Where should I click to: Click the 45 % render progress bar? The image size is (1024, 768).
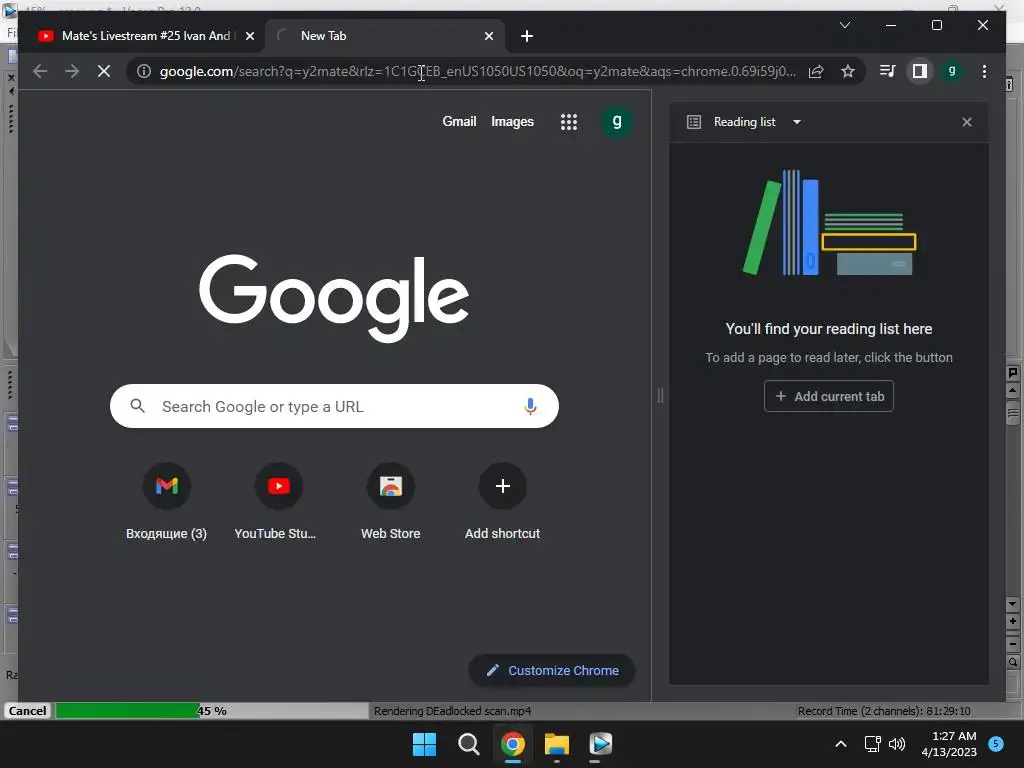(212, 711)
